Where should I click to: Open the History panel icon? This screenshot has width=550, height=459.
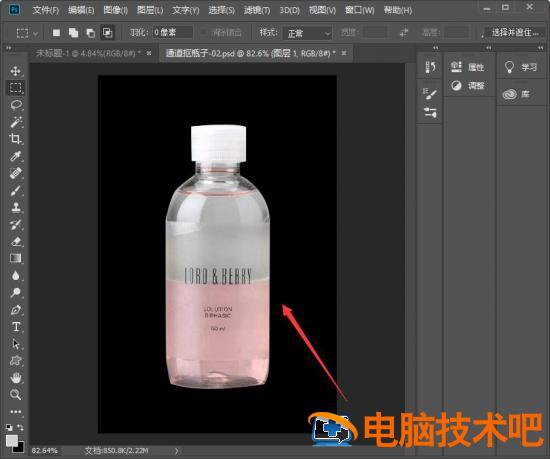[x=430, y=67]
